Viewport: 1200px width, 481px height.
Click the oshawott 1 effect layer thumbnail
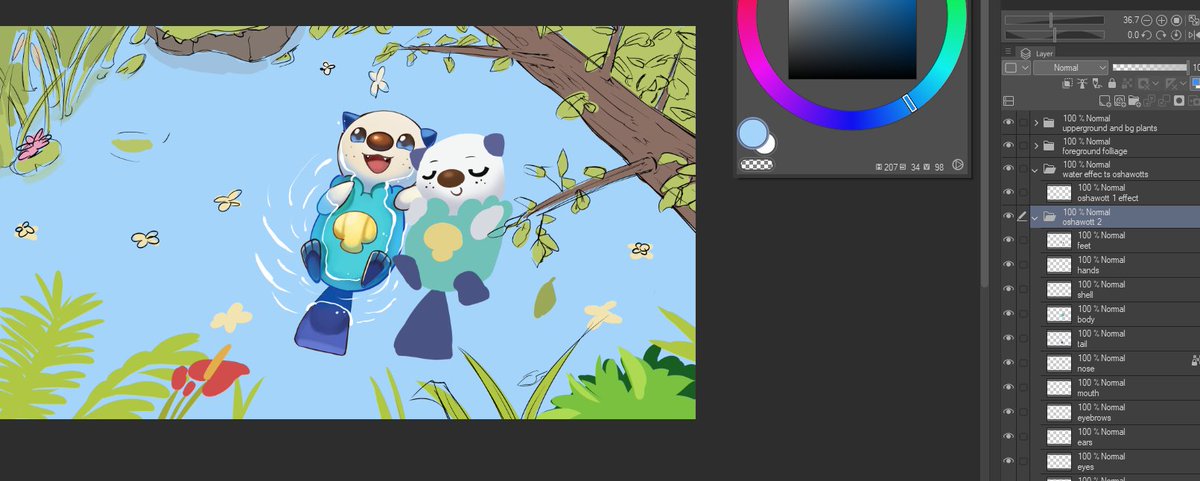[x=1059, y=192]
